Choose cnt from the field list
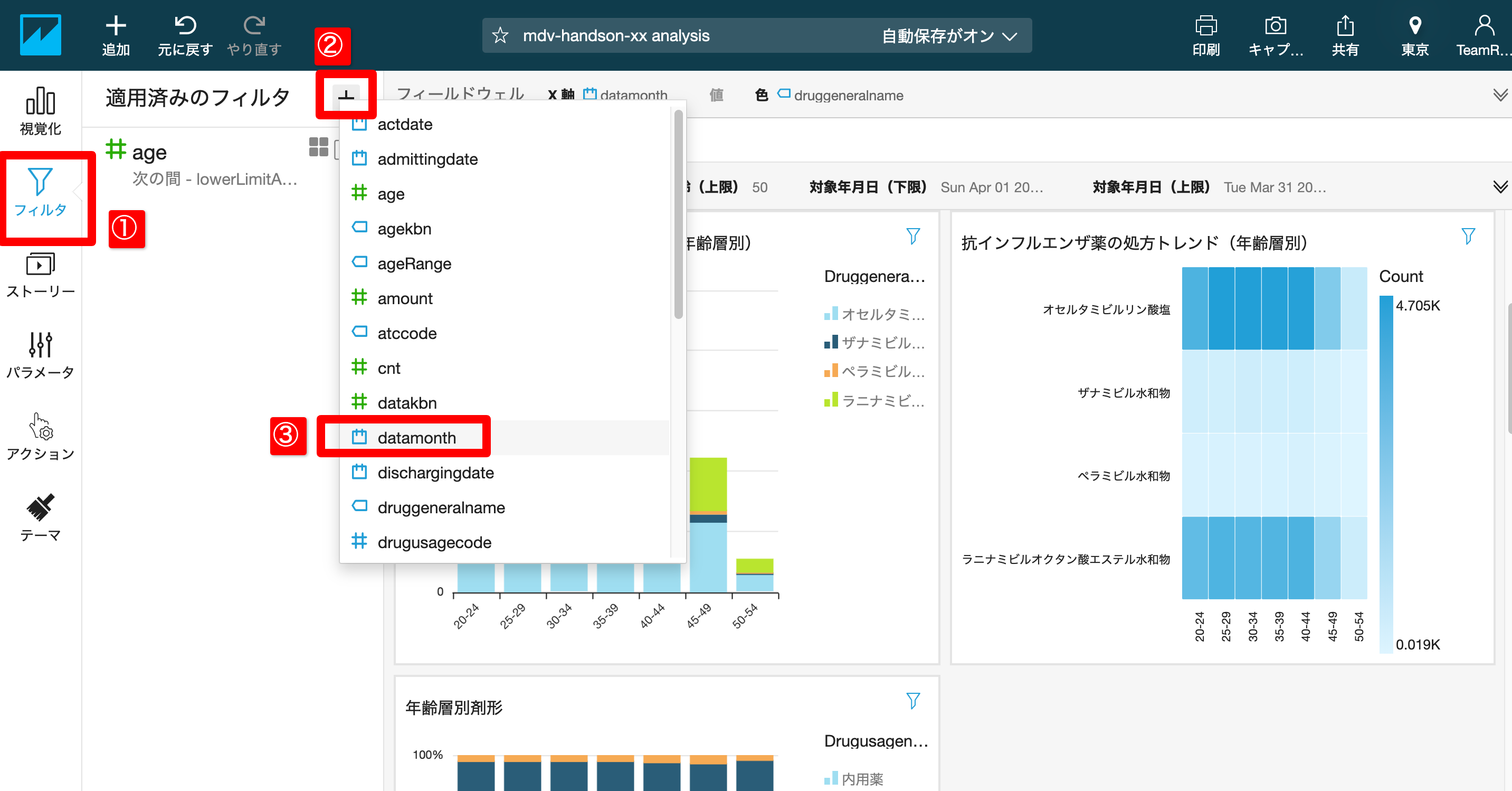 point(505,368)
